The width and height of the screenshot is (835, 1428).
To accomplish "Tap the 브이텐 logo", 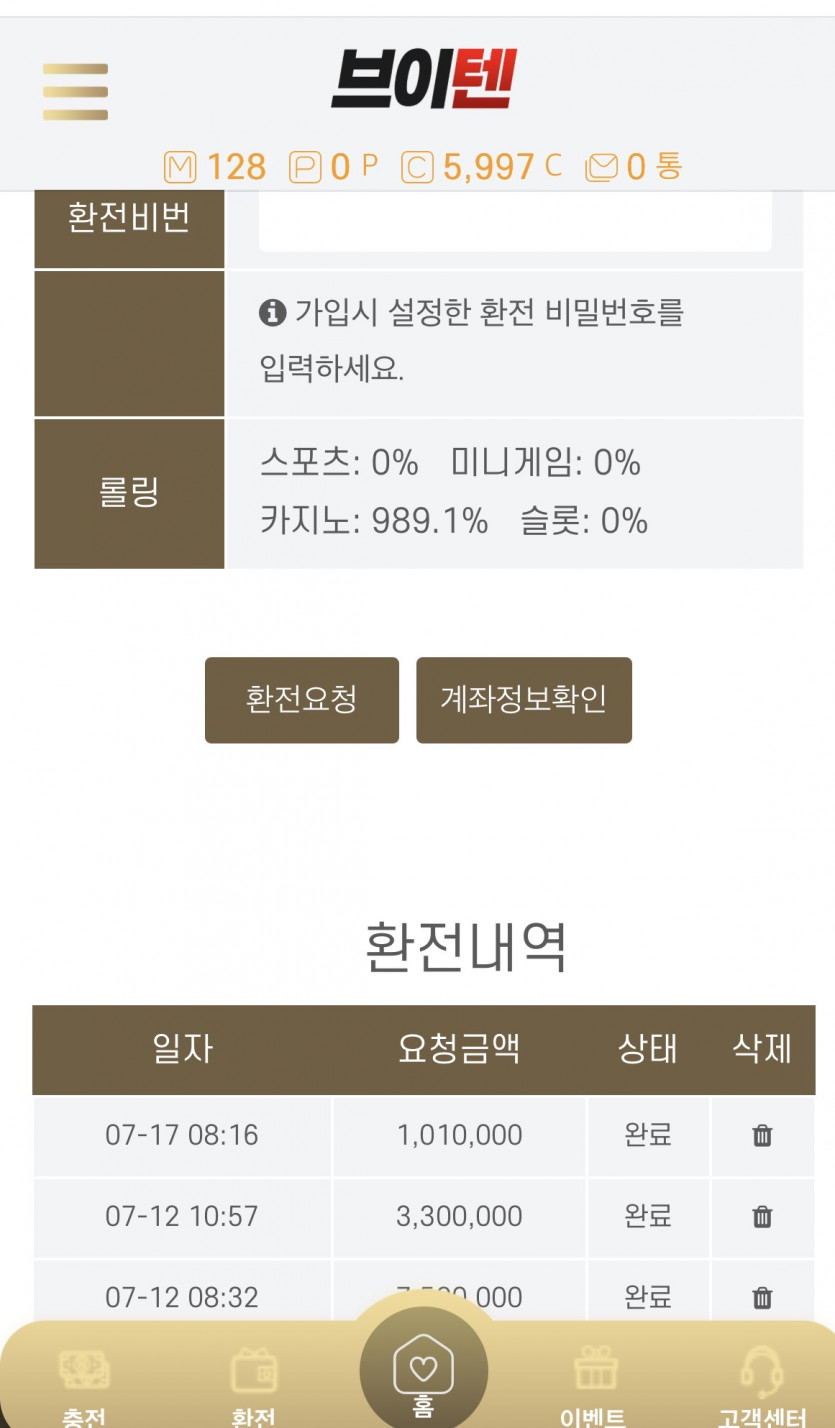I will tap(423, 79).
